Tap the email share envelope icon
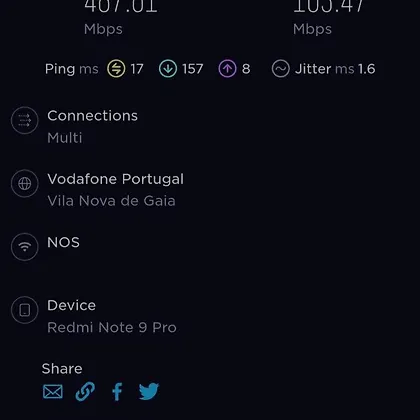This screenshot has height=420, width=420. [x=53, y=392]
